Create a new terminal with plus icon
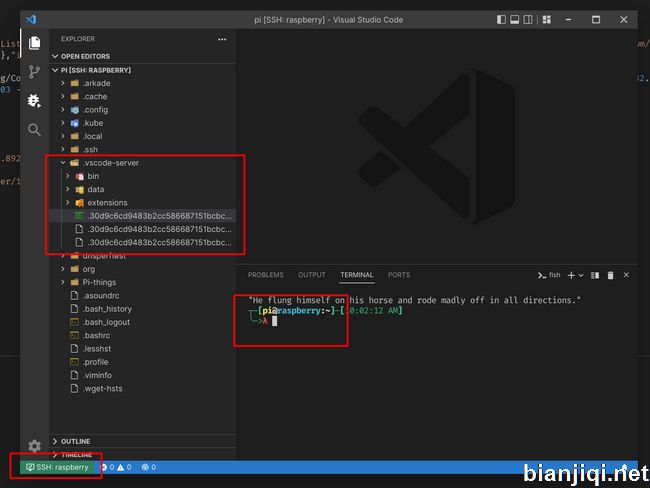 point(571,275)
